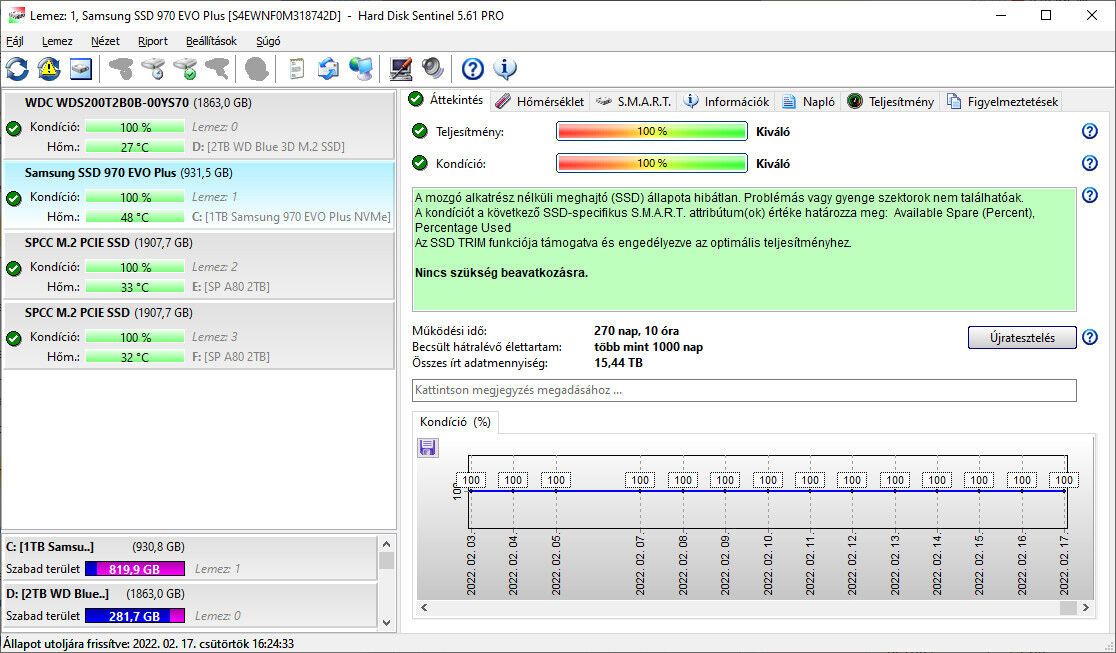Click the grey head silhouette toolbar icon
The image size is (1116, 653).
256,69
